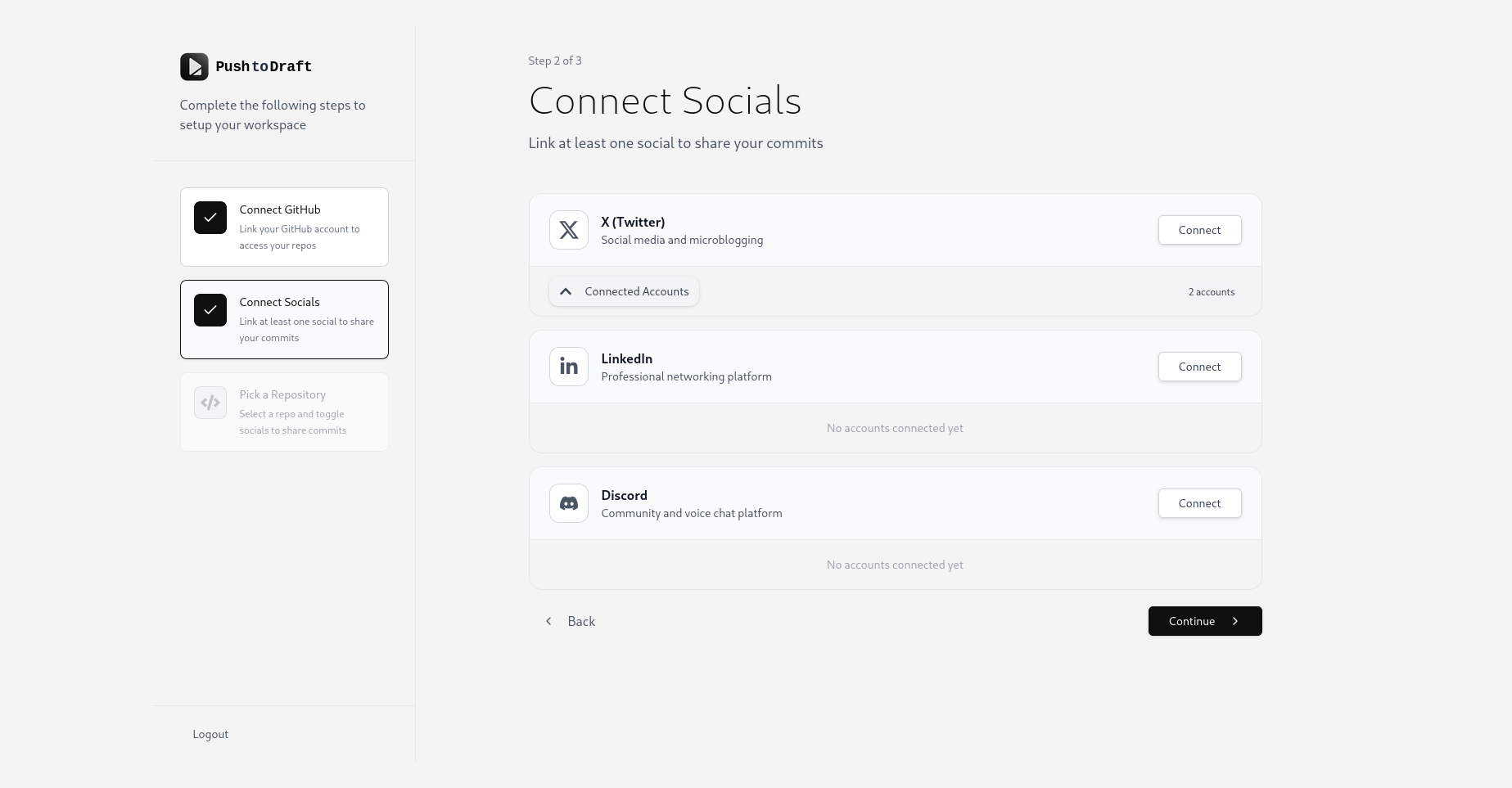Viewport: 1512px width, 788px height.
Task: Click 'Complete the following steps' sidebar text
Action: pyautogui.click(x=273, y=115)
